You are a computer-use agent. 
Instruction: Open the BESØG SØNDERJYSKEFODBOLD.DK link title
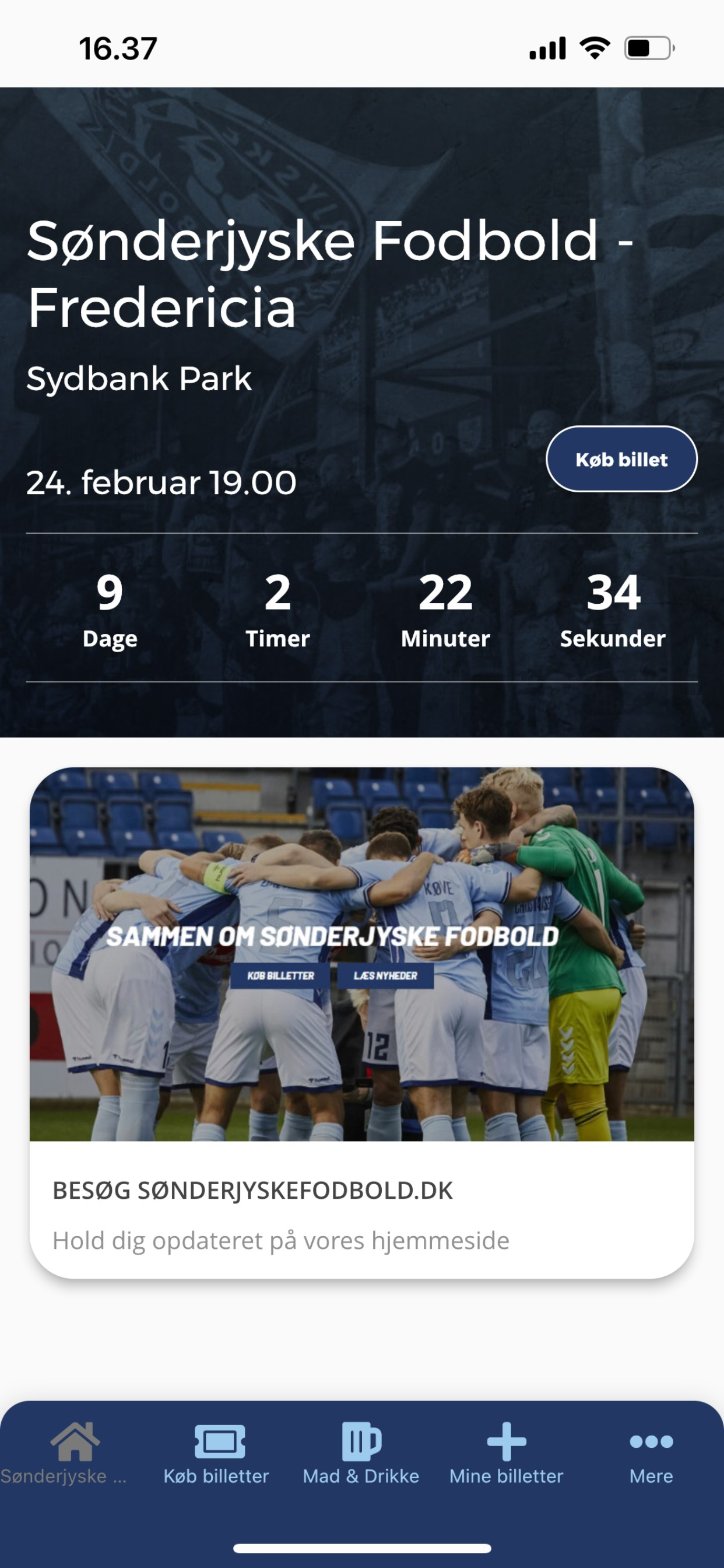[252, 1190]
